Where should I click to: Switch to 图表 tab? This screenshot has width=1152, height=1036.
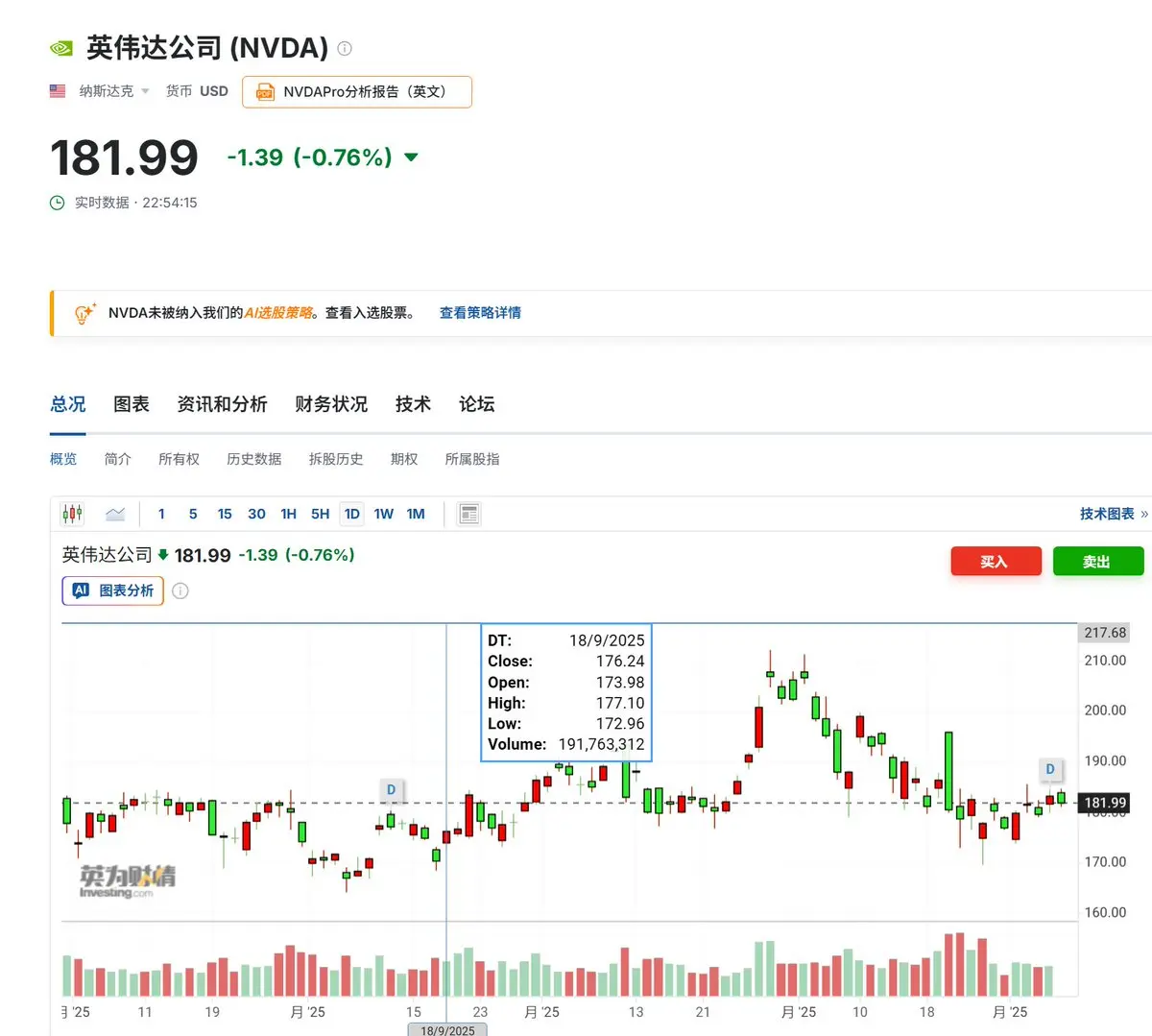click(132, 404)
